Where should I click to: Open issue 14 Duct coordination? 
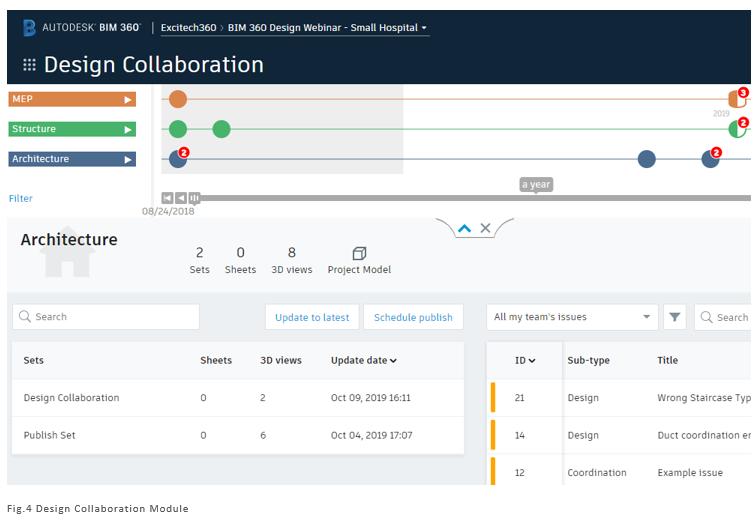(x=620, y=435)
